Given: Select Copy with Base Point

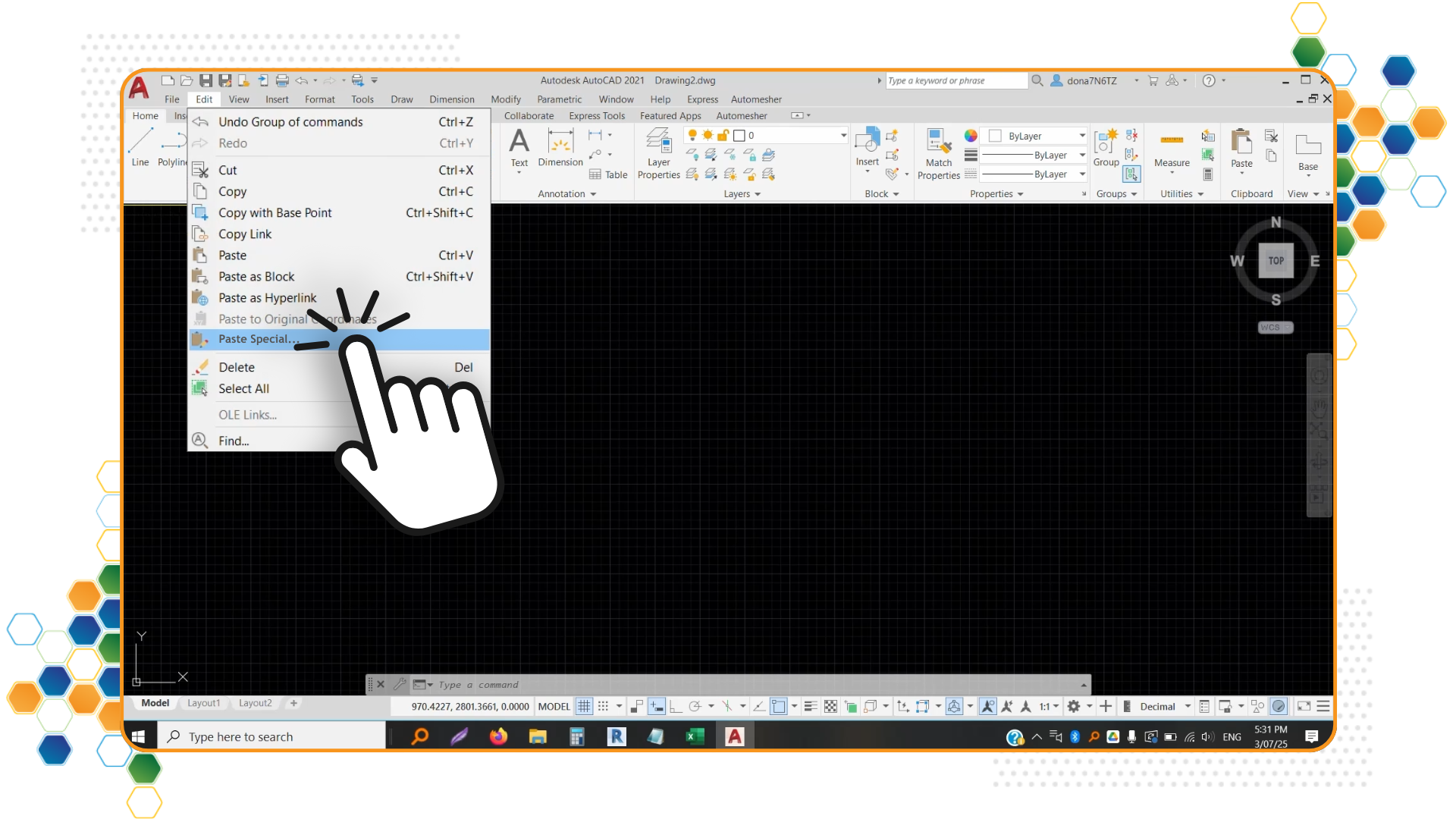Looking at the screenshot, I should [x=339, y=213].
